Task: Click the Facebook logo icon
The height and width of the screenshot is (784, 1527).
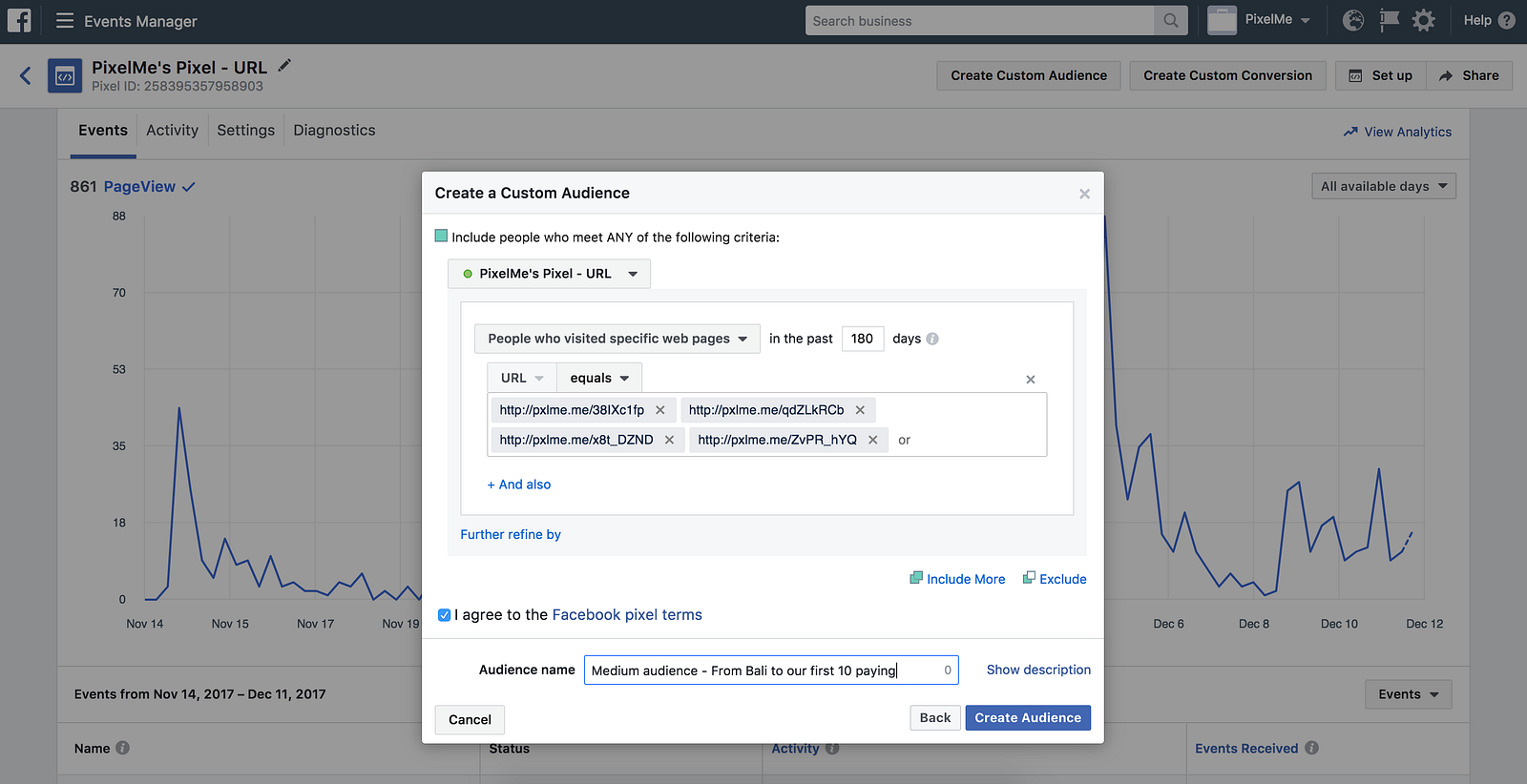Action: [19, 20]
